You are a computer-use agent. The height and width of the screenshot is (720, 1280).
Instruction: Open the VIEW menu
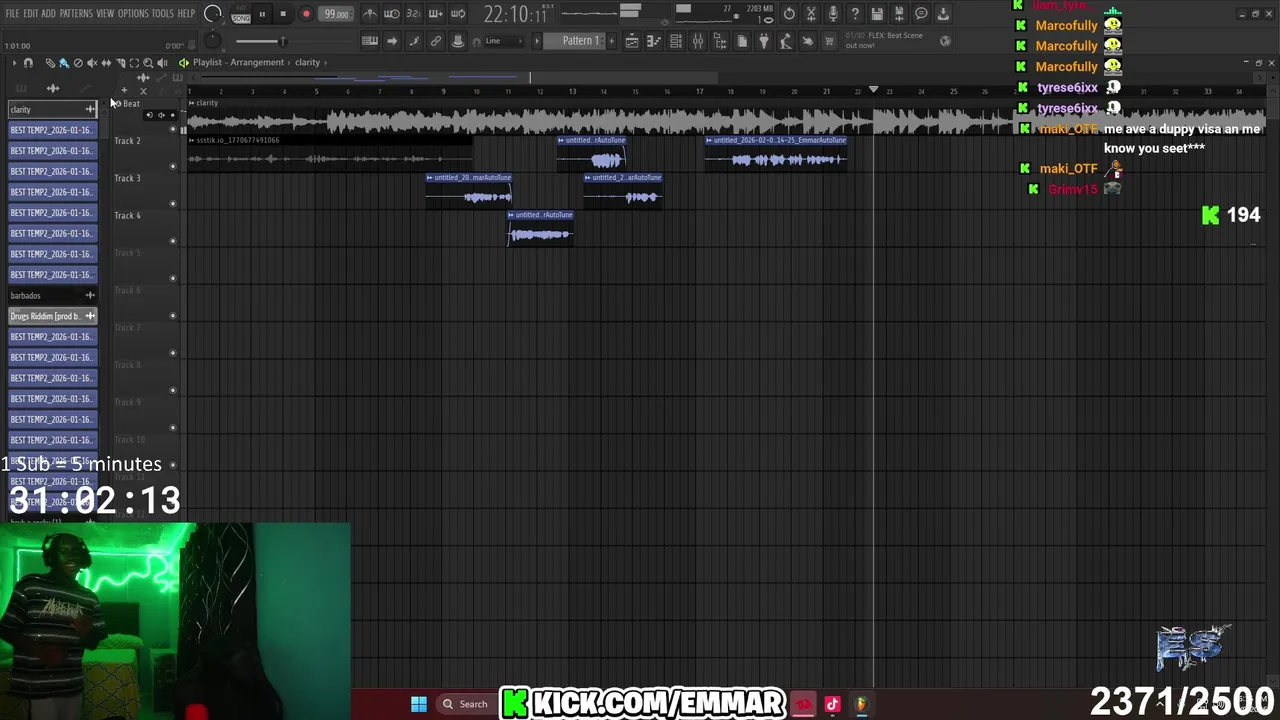pos(105,14)
